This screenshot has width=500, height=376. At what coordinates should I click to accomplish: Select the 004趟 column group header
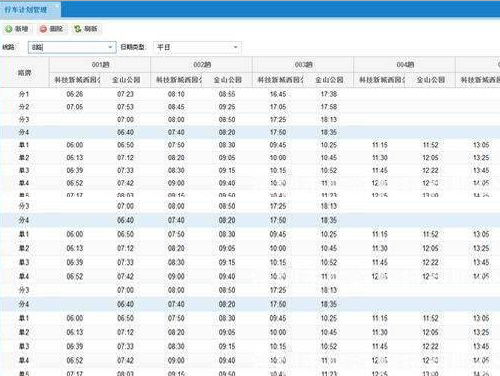(405, 65)
